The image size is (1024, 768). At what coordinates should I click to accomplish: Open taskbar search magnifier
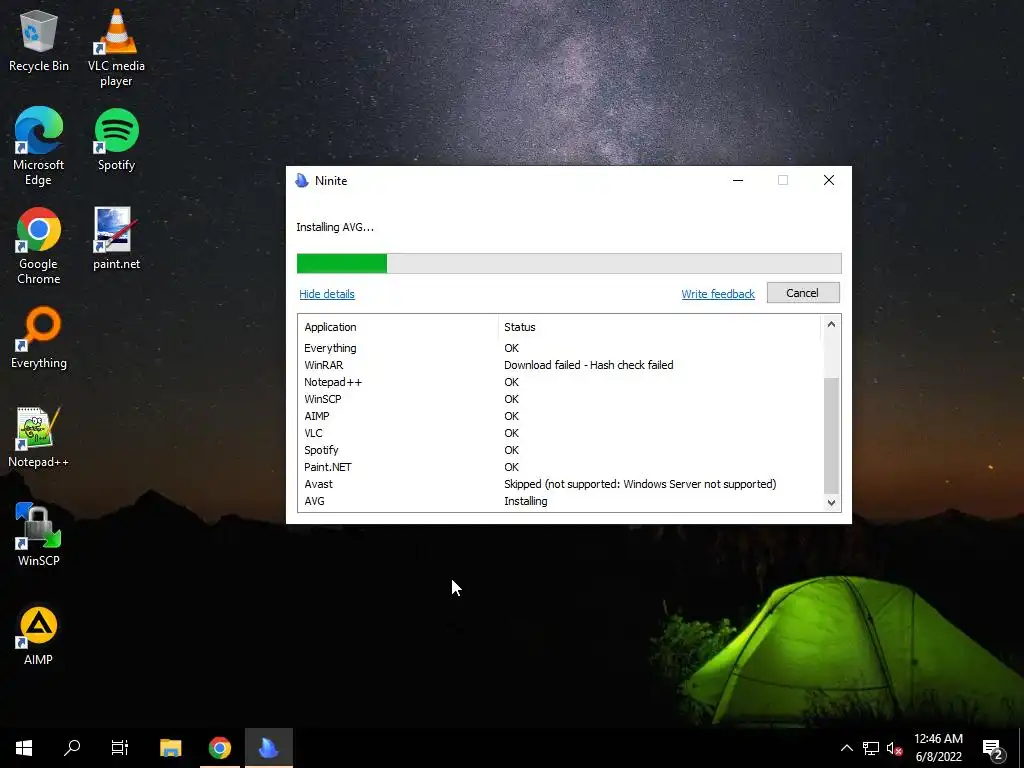coord(72,748)
